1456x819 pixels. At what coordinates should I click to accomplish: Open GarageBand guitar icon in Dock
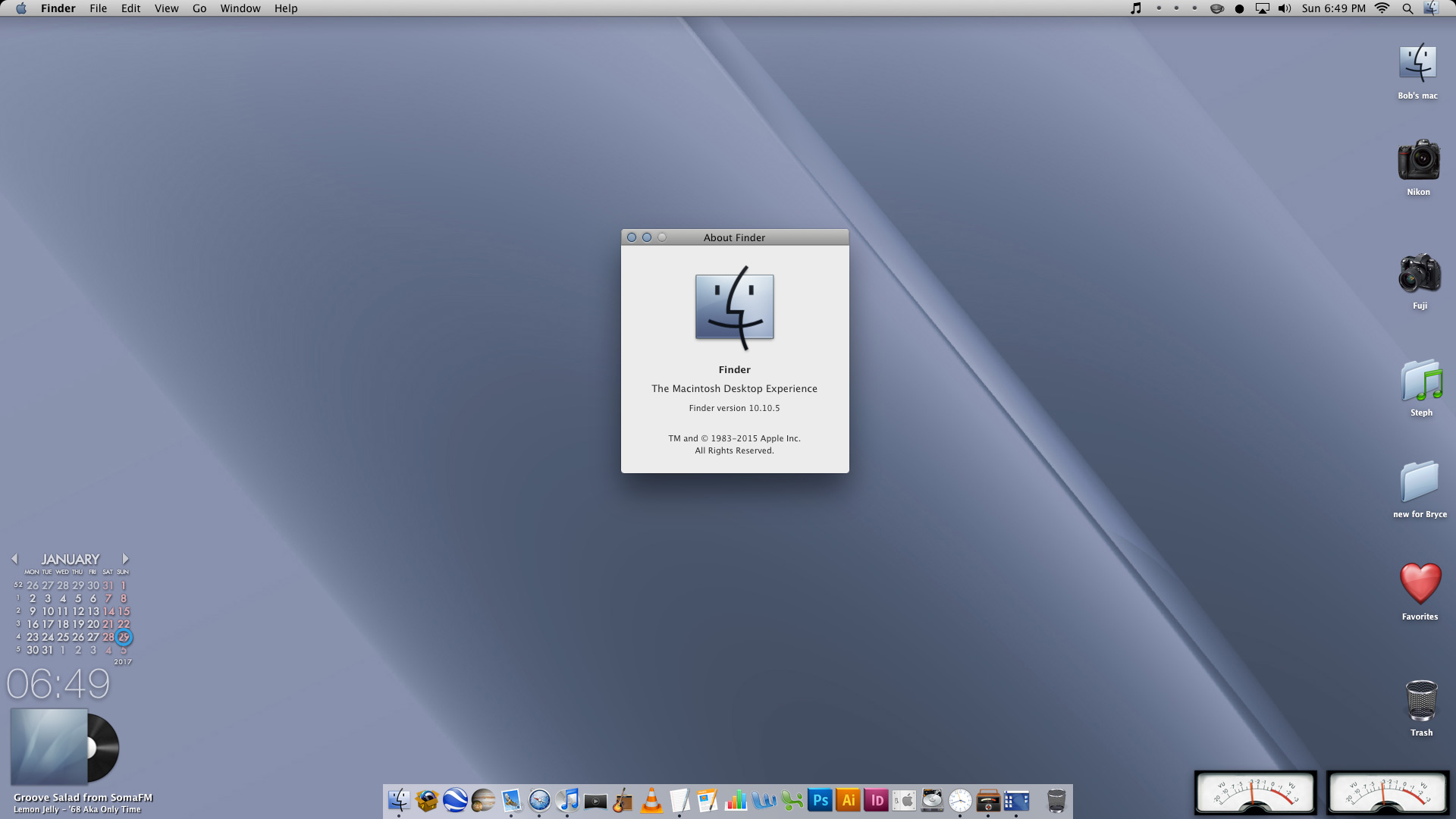point(623,800)
